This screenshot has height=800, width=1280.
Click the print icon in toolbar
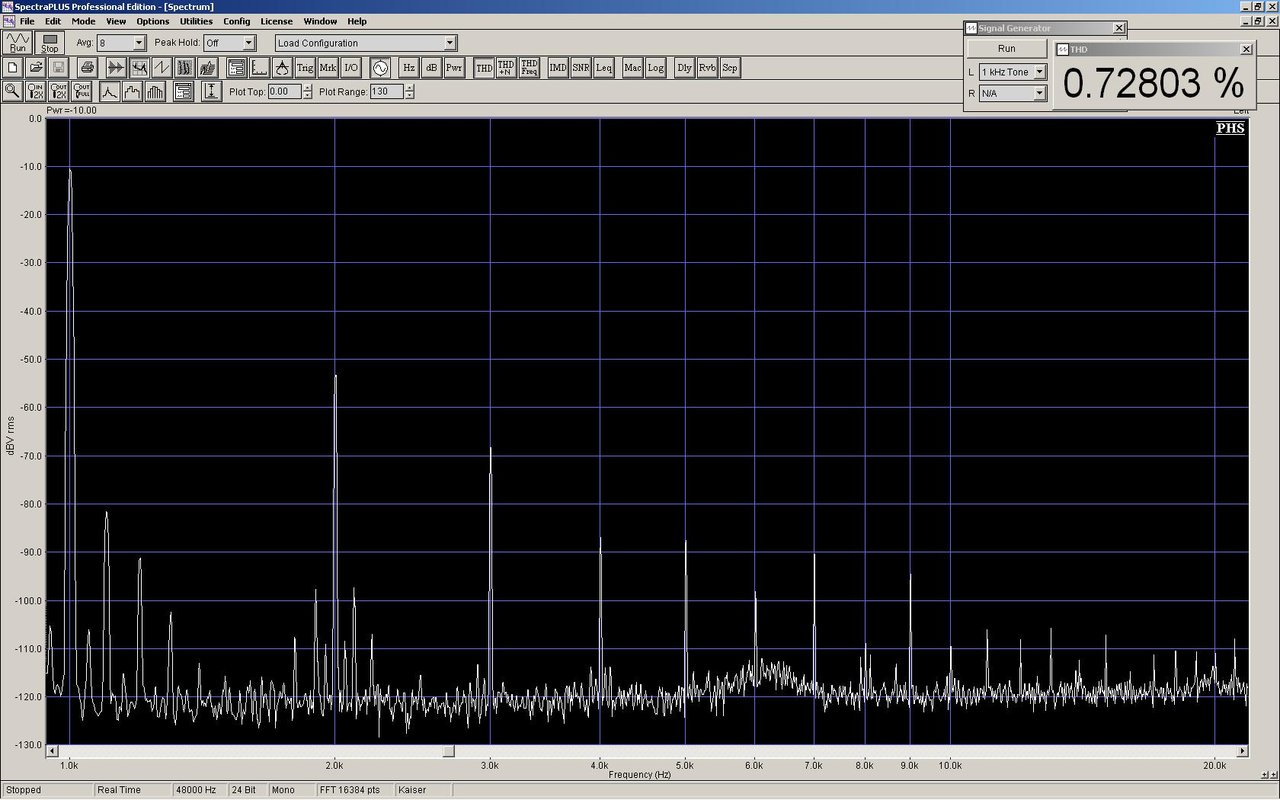point(87,68)
